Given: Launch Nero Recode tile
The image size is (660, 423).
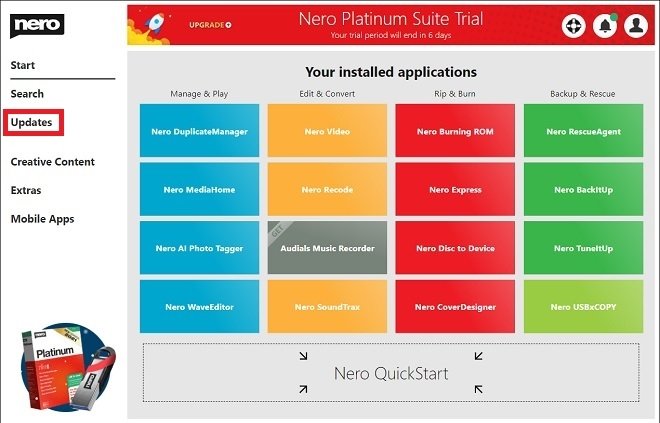Looking at the screenshot, I should tap(327, 189).
